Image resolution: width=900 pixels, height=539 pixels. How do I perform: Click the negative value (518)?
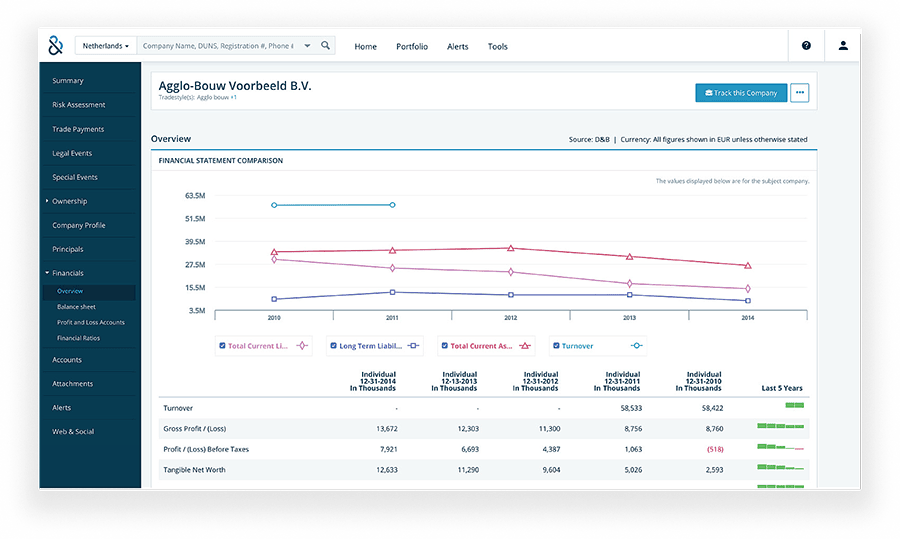tap(715, 449)
